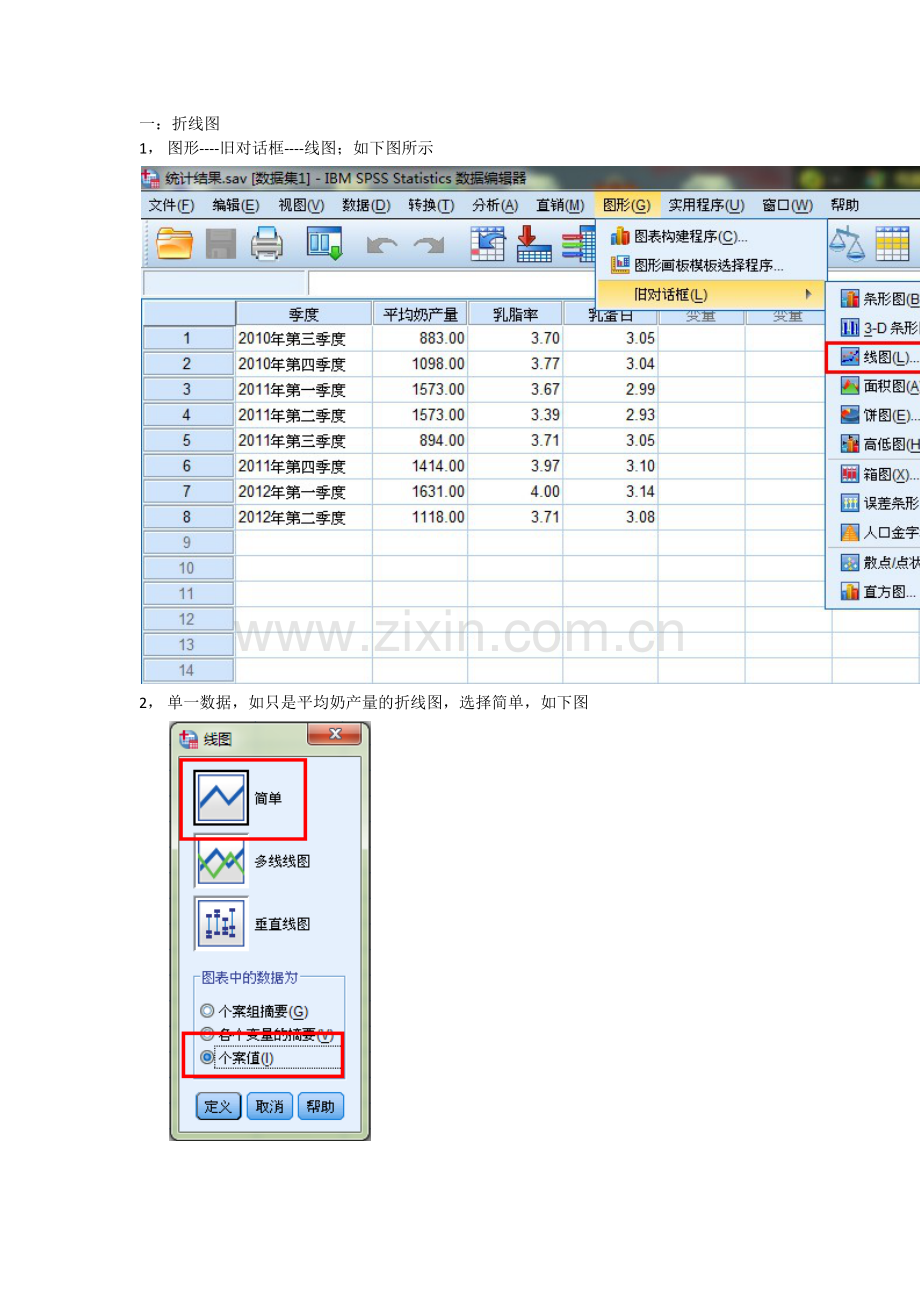Click the Redo arrow icon
Image resolution: width=920 pixels, height=1302 pixels.
[x=429, y=245]
